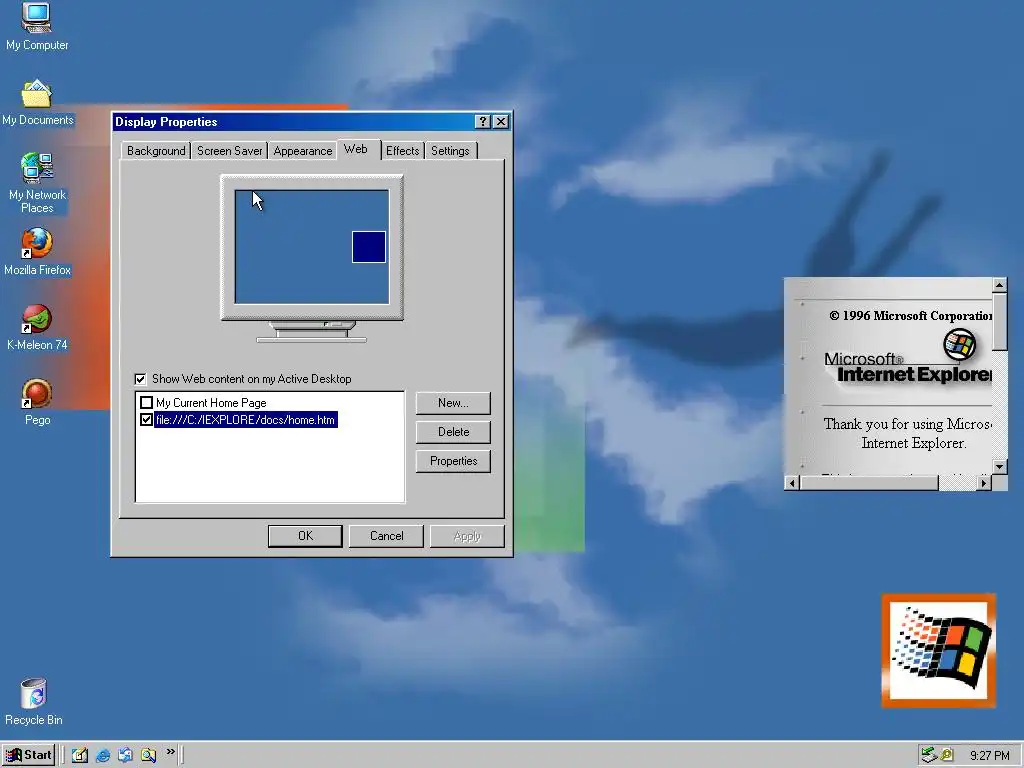The width and height of the screenshot is (1024, 768).
Task: Expand the Quick Launch overflow chevron
Action: (170, 752)
